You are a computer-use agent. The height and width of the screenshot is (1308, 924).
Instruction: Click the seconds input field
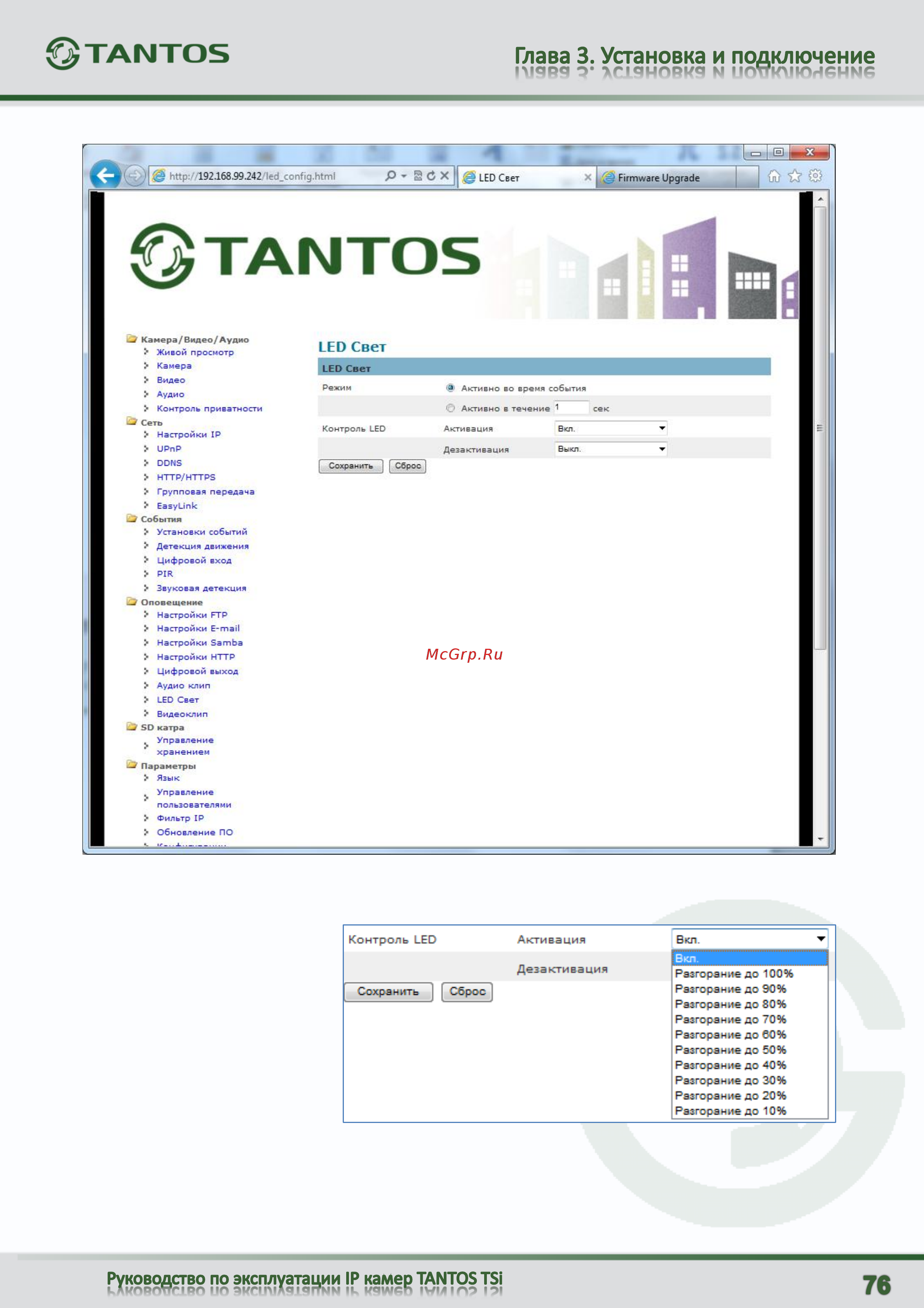tap(571, 407)
